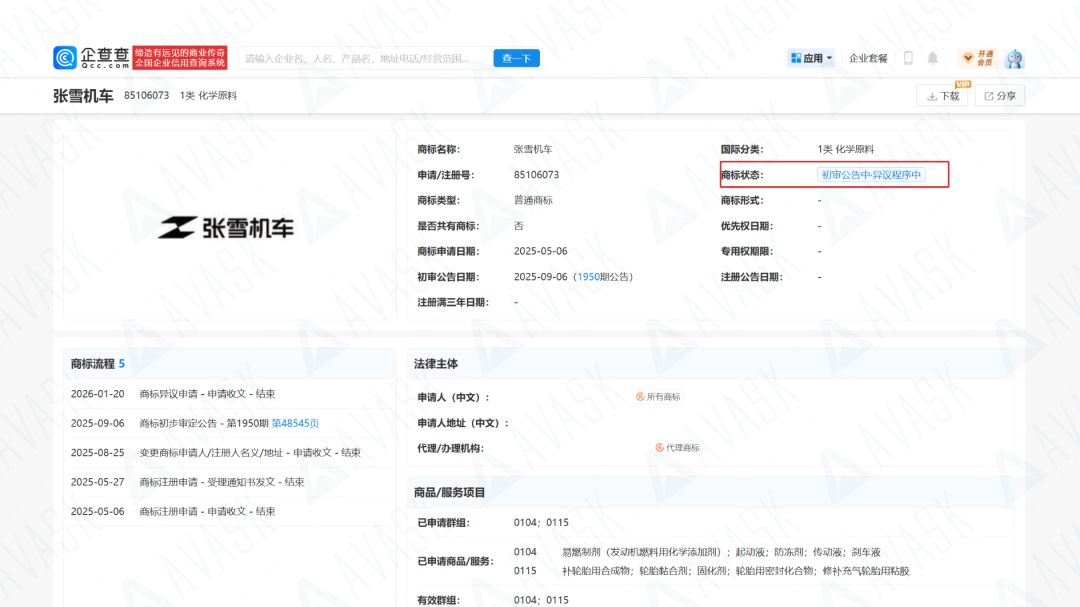Click the 张雪机车 page title
The image size is (1080, 607).
pos(83,96)
